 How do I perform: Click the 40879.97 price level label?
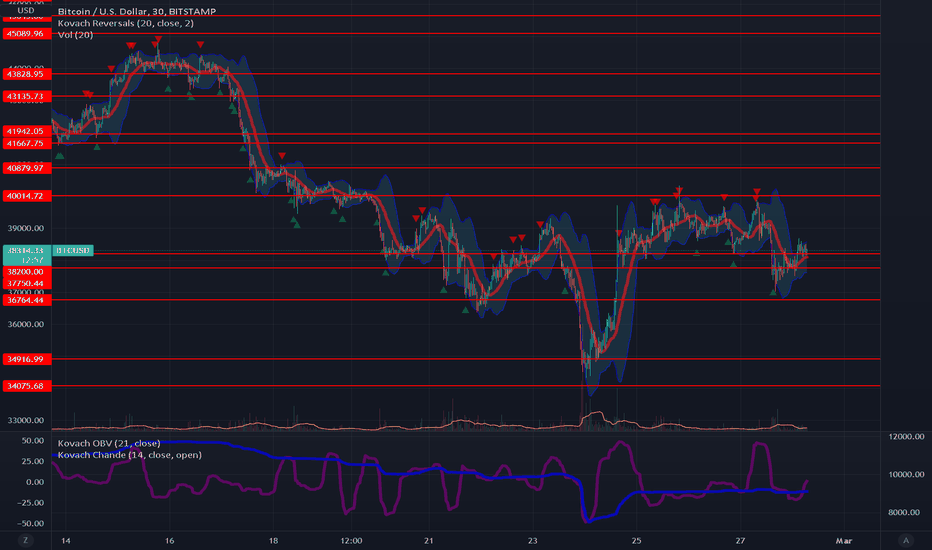pyautogui.click(x=27, y=168)
